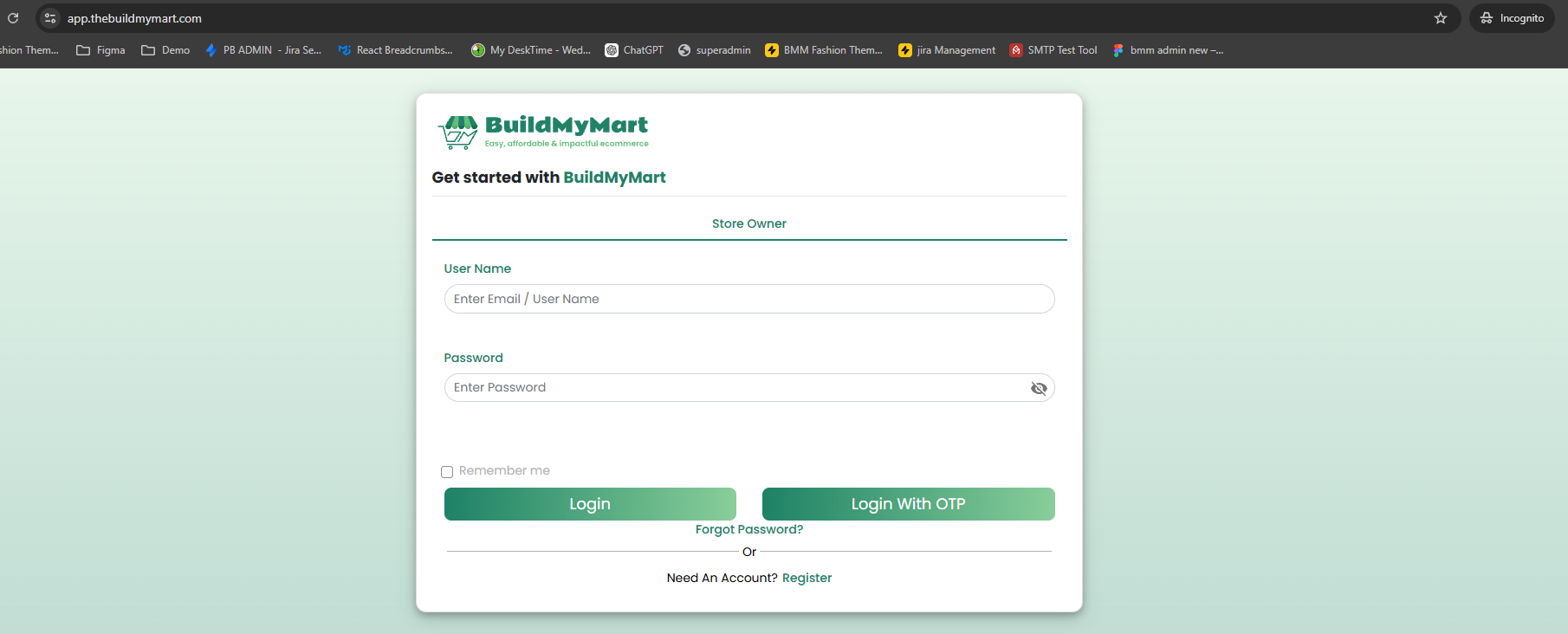1568x634 pixels.
Task: Click the Login With OTP button
Action: (x=908, y=504)
